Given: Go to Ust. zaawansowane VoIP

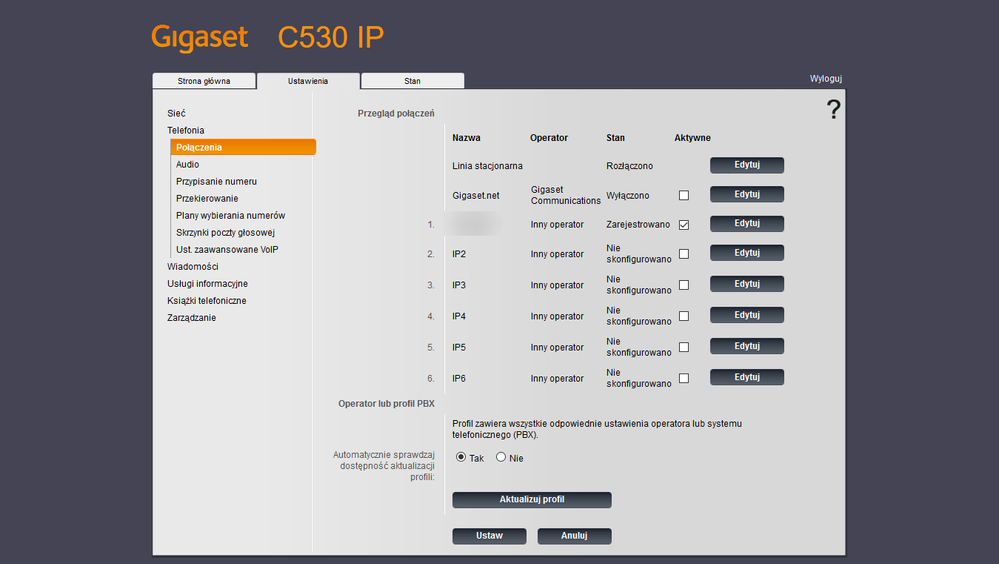Looking at the screenshot, I should click(x=226, y=250).
